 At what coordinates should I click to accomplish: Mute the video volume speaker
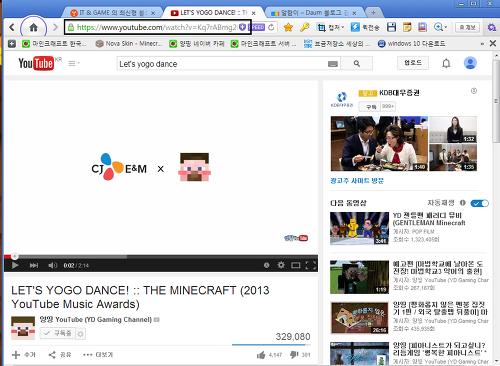(52, 265)
